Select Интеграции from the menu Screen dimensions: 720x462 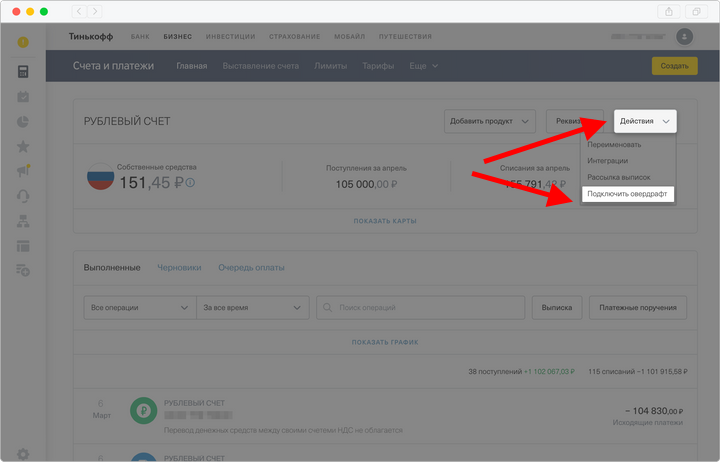[608, 161]
